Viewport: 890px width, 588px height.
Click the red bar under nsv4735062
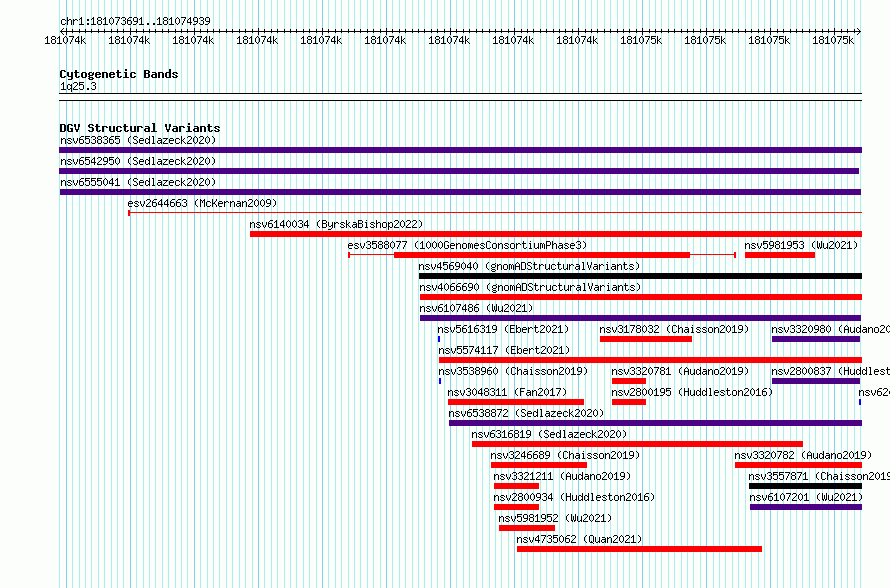tap(639, 549)
